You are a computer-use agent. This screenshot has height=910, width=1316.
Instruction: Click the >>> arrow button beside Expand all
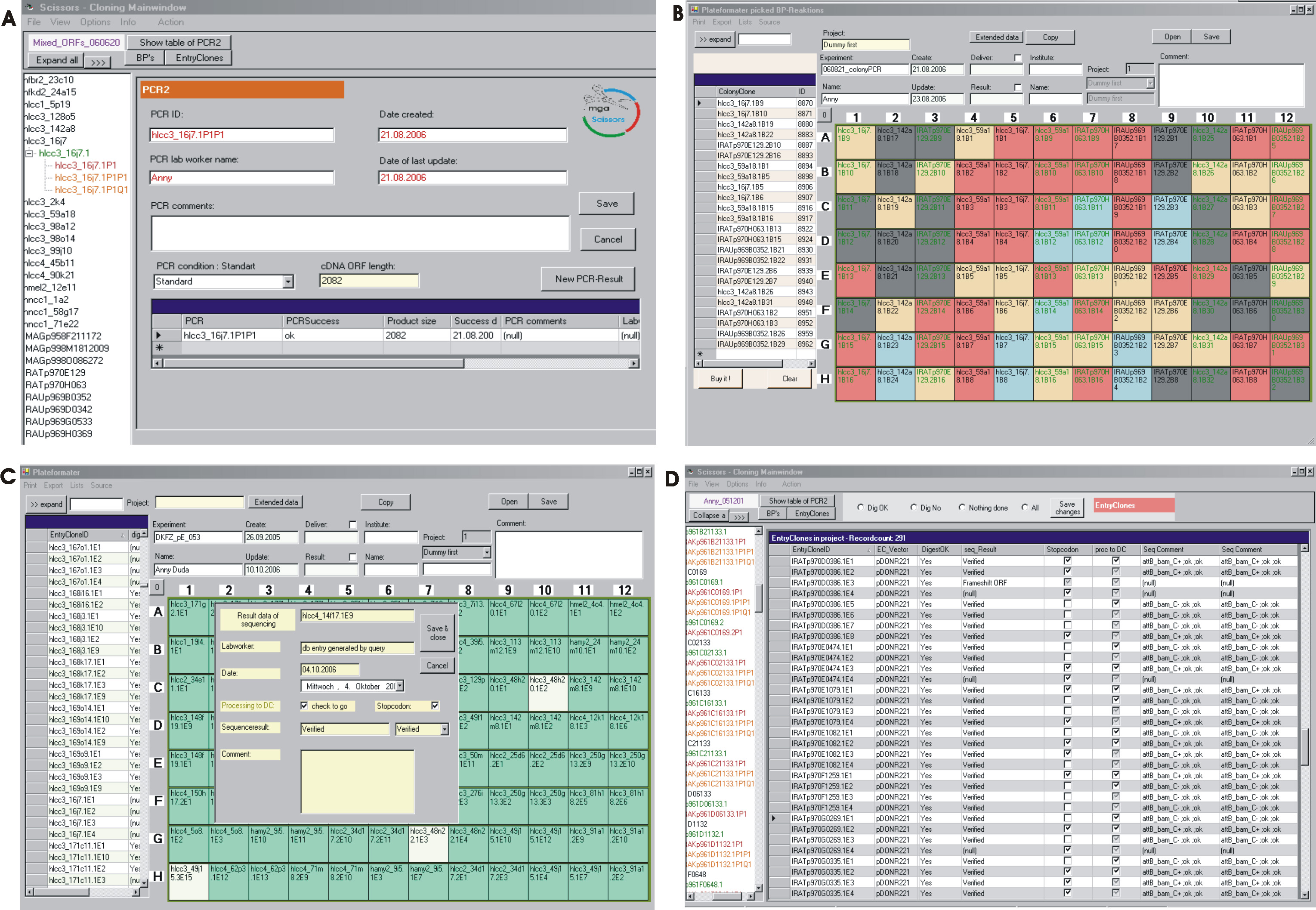[98, 62]
